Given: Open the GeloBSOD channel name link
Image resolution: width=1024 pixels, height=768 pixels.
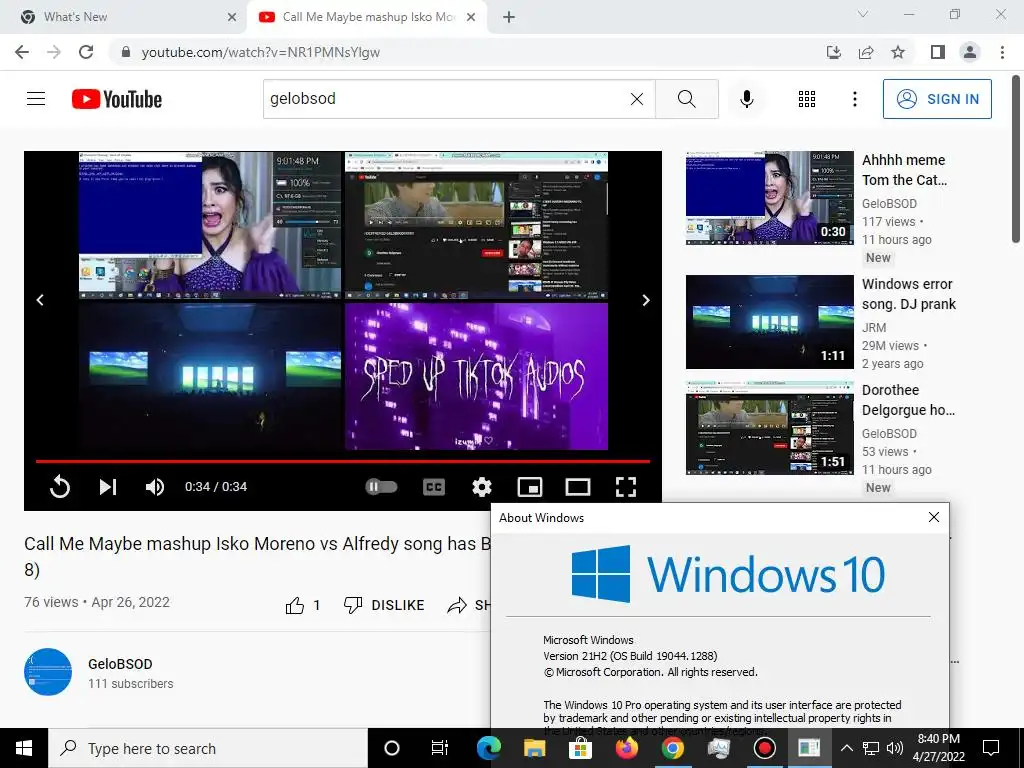Looking at the screenshot, I should 120,664.
